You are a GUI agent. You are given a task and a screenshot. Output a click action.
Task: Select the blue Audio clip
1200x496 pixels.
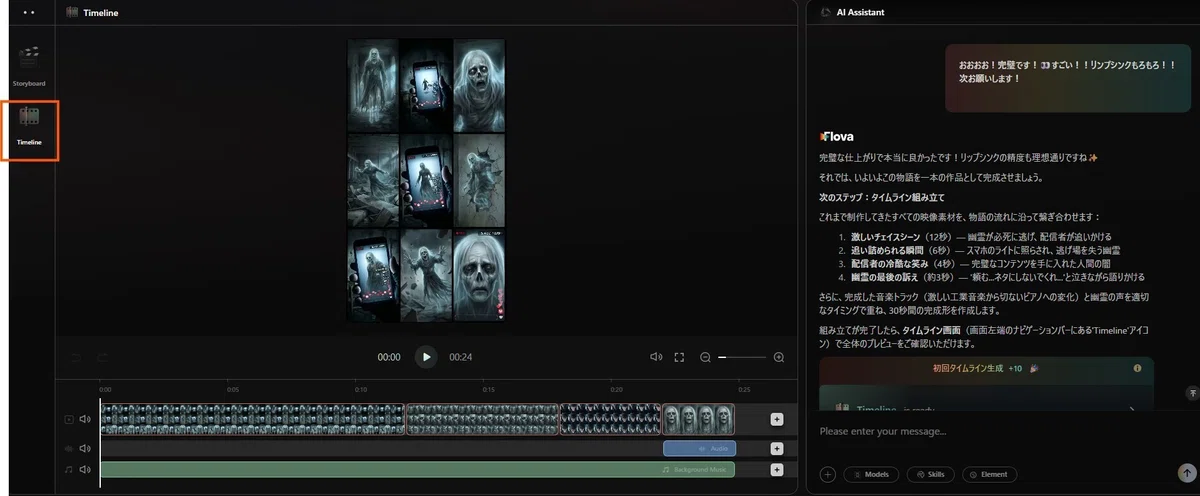pyautogui.click(x=699, y=449)
